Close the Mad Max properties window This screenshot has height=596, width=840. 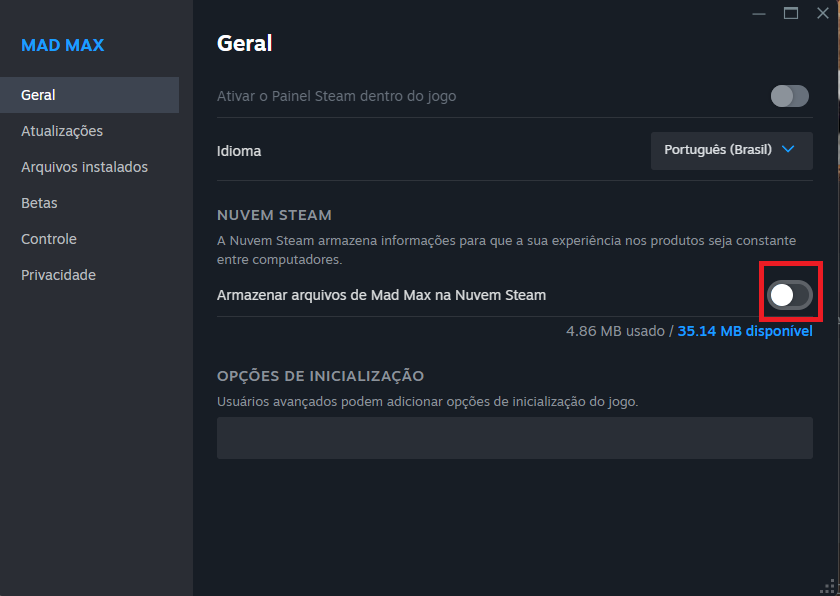(823, 13)
